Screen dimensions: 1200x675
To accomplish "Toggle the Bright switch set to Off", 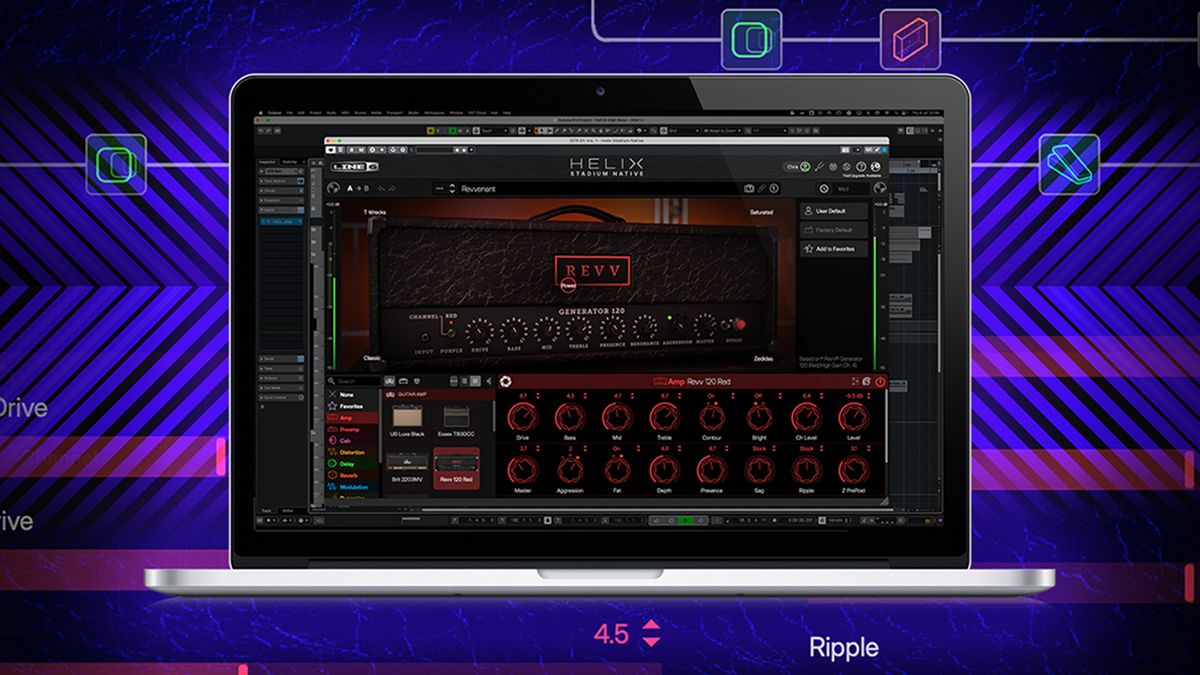I will point(759,417).
